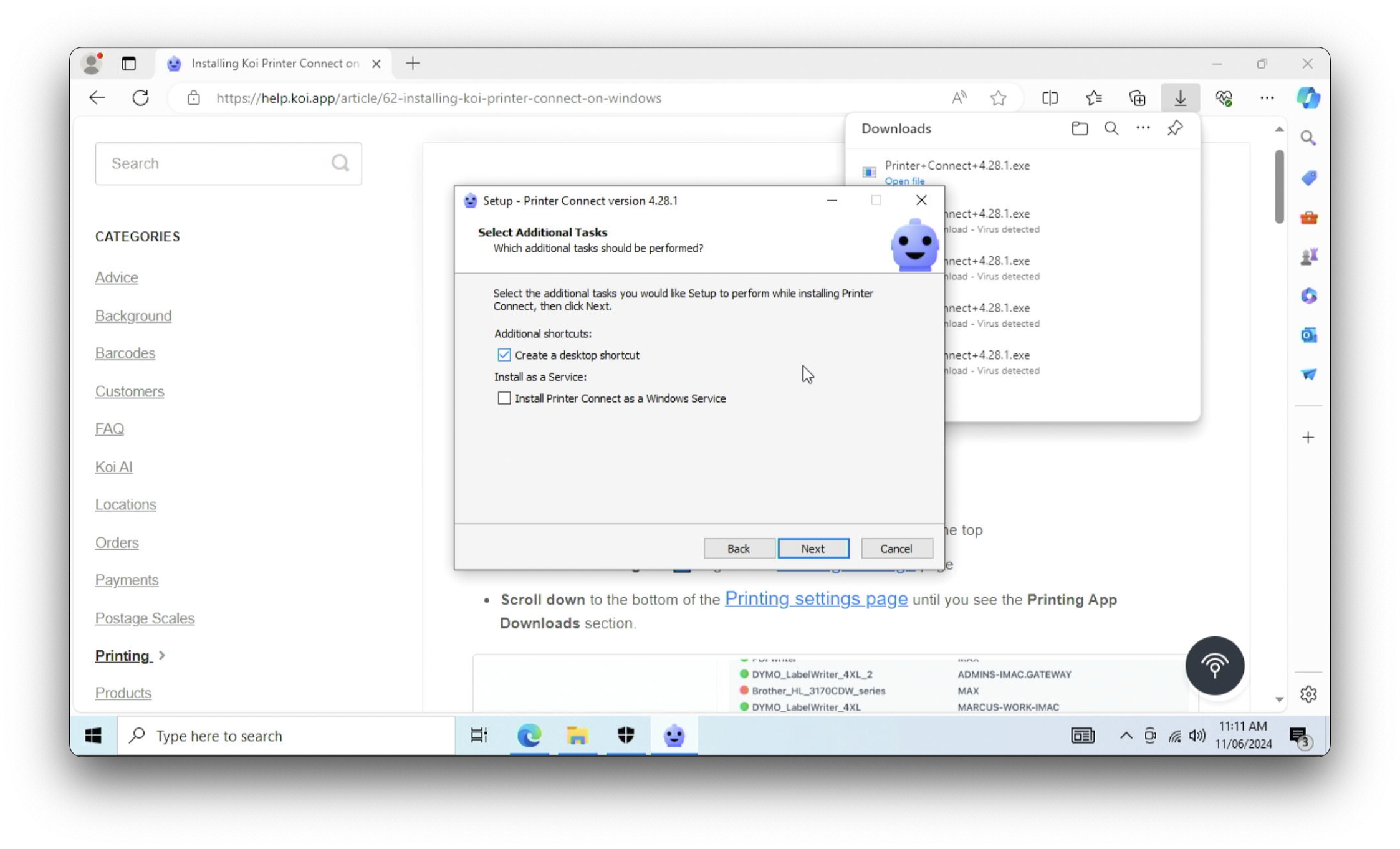The image size is (1400, 849).
Task: Open Windows Security shield in taskbar
Action: coord(626,736)
